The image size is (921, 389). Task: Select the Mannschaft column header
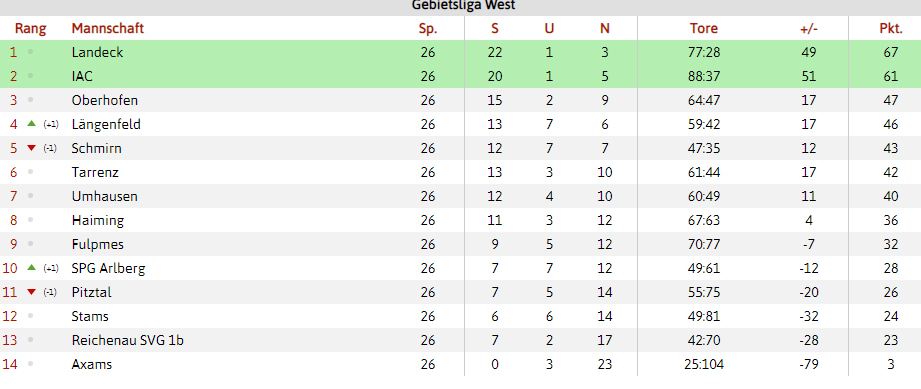pos(107,28)
